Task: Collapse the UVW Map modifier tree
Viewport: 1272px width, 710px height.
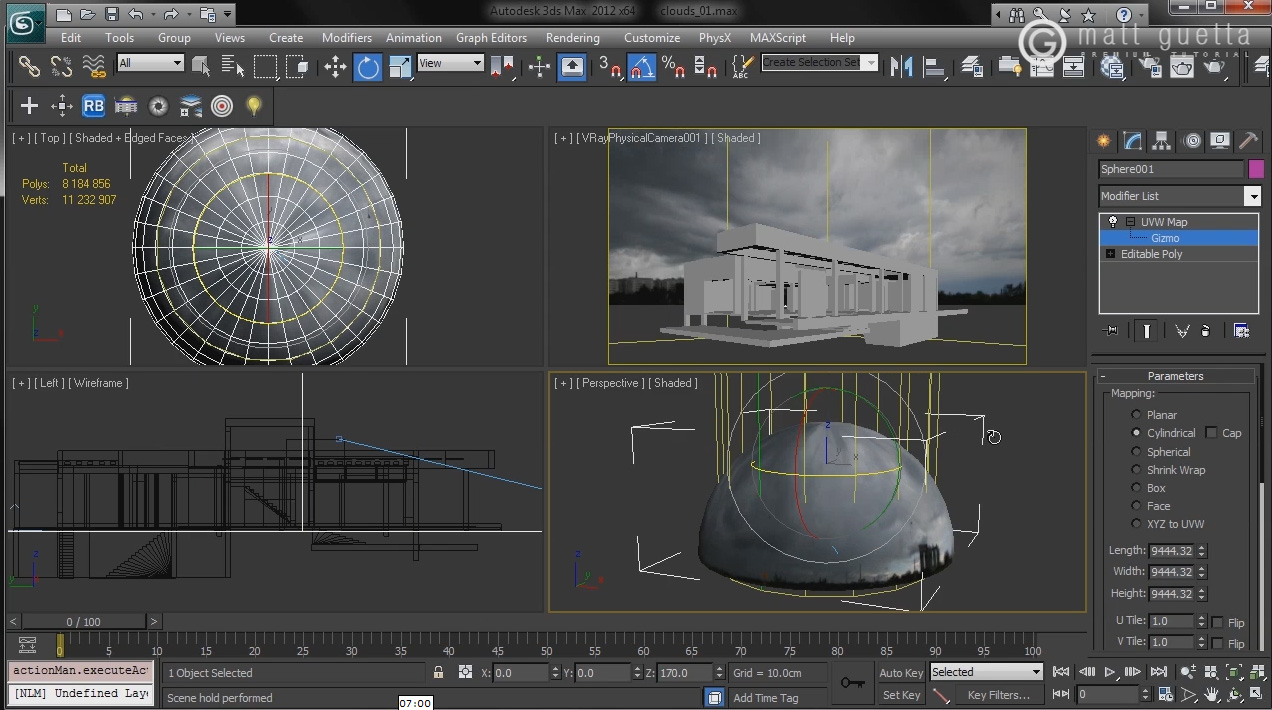Action: point(1130,222)
